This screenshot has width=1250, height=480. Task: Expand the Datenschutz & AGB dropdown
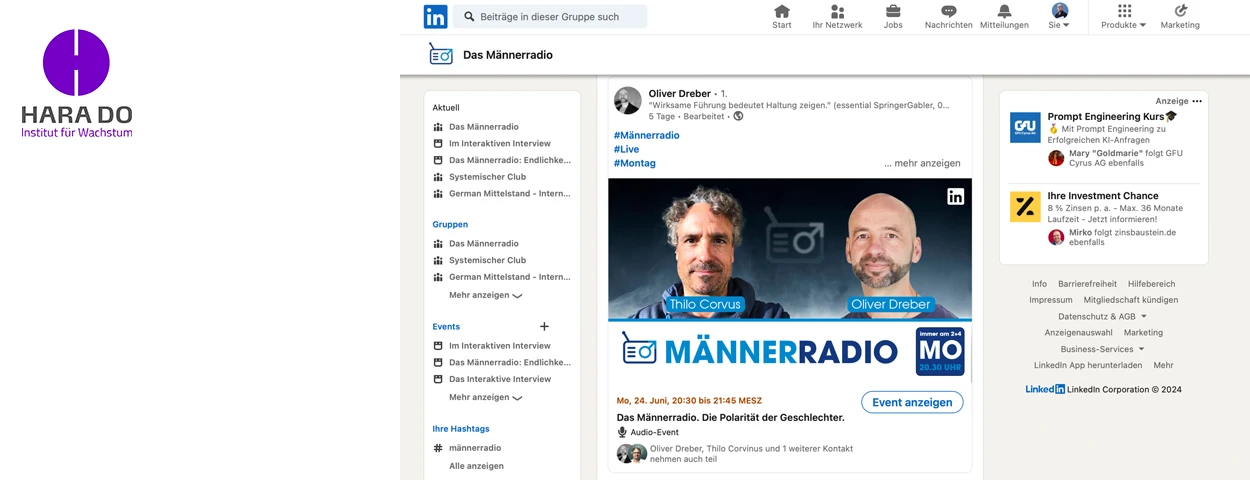(x=1103, y=316)
